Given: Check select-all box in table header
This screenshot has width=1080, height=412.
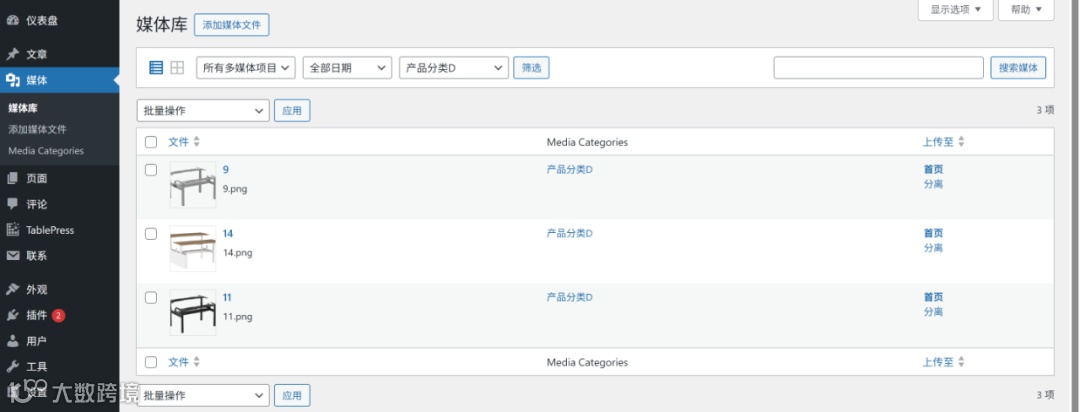Looking at the screenshot, I should click(x=151, y=142).
